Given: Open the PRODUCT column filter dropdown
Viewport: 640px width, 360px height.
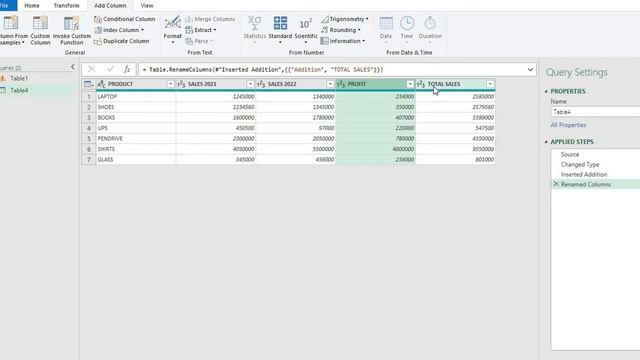Looking at the screenshot, I should coord(170,84).
